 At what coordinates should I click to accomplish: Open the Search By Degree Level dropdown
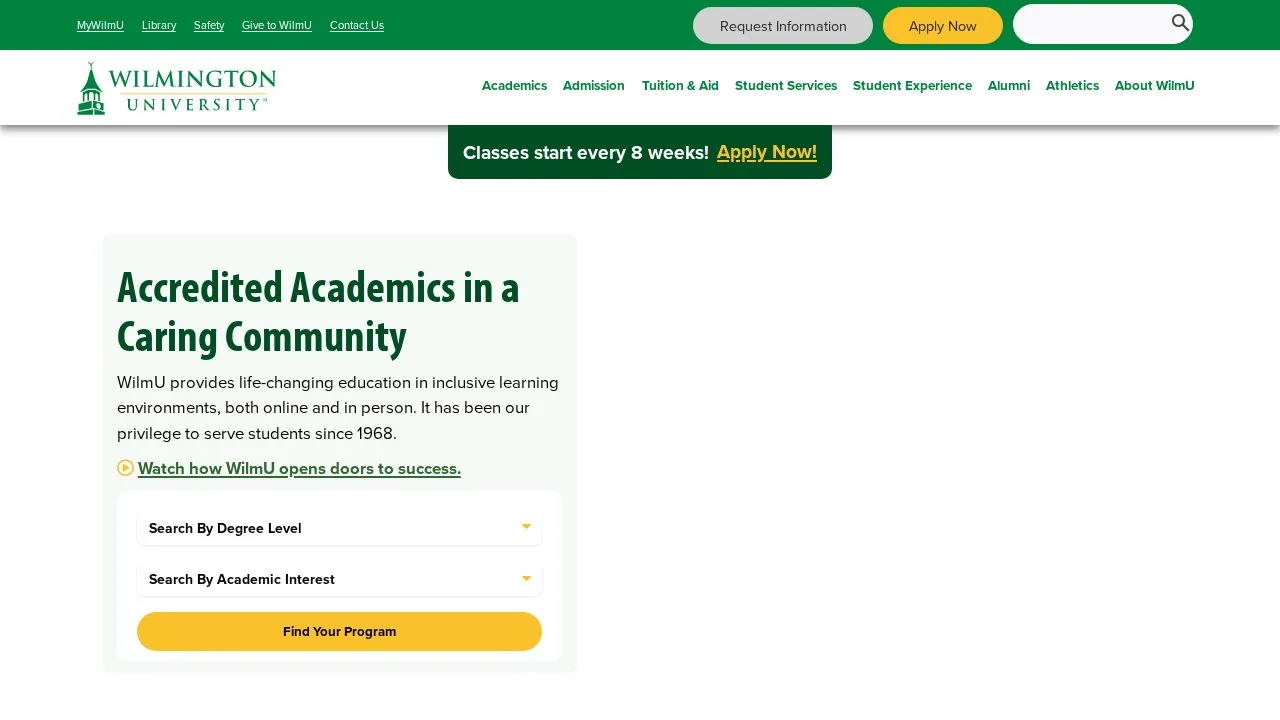[339, 528]
